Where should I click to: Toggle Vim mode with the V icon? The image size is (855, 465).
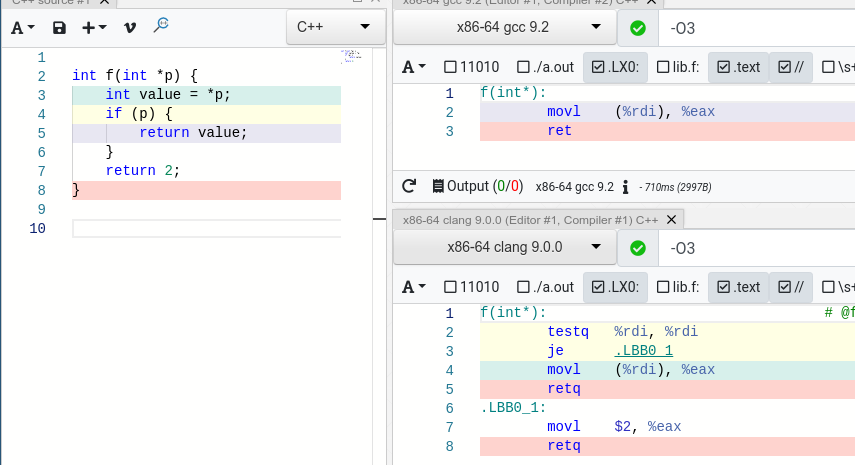coord(130,28)
